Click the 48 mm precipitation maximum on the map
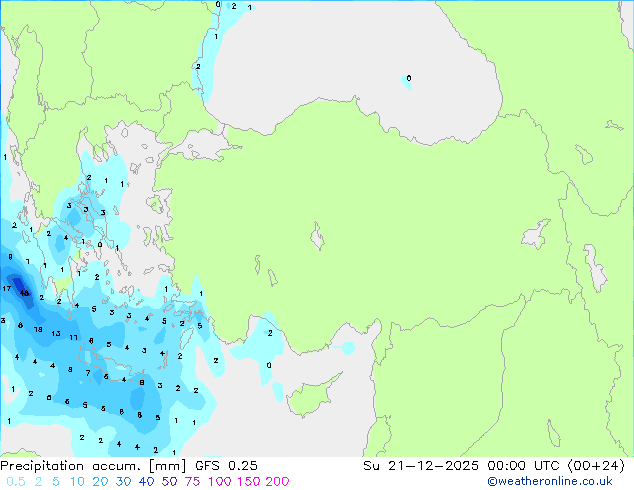This screenshot has width=634, height=490. pos(24,293)
